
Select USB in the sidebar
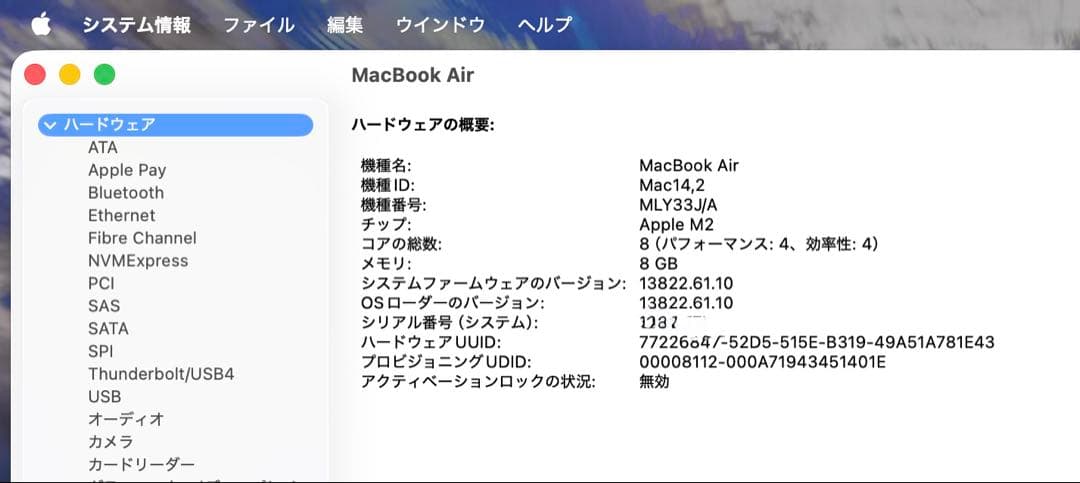point(105,397)
